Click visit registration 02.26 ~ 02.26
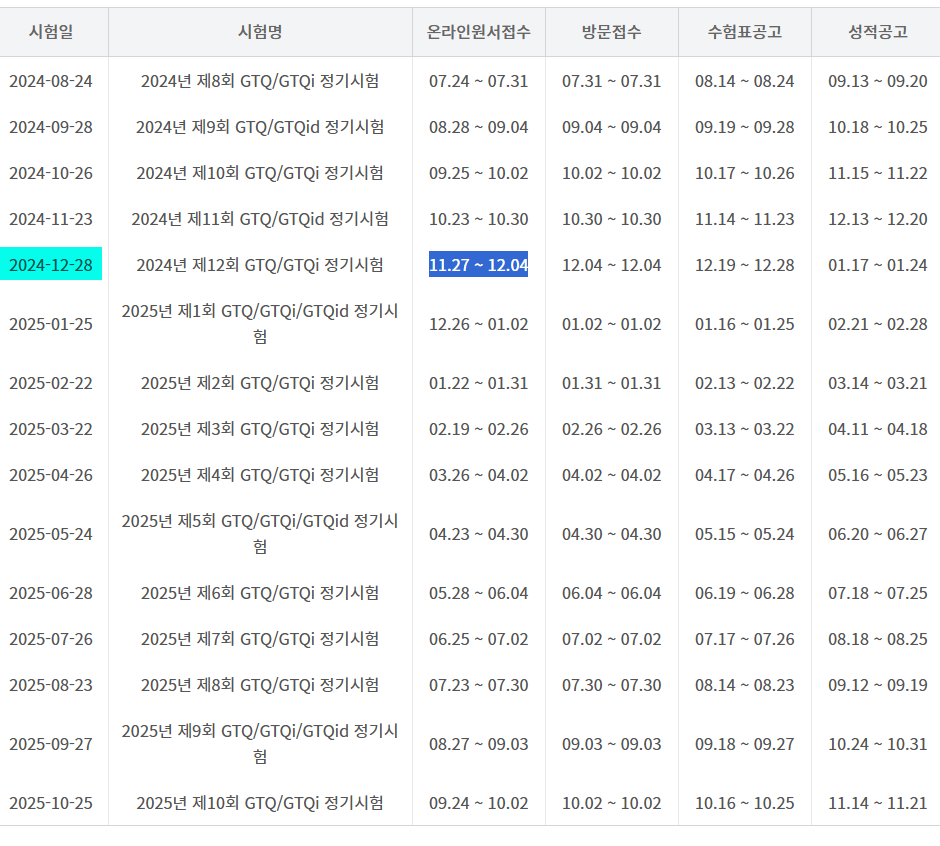This screenshot has width=940, height=846. coord(611,429)
